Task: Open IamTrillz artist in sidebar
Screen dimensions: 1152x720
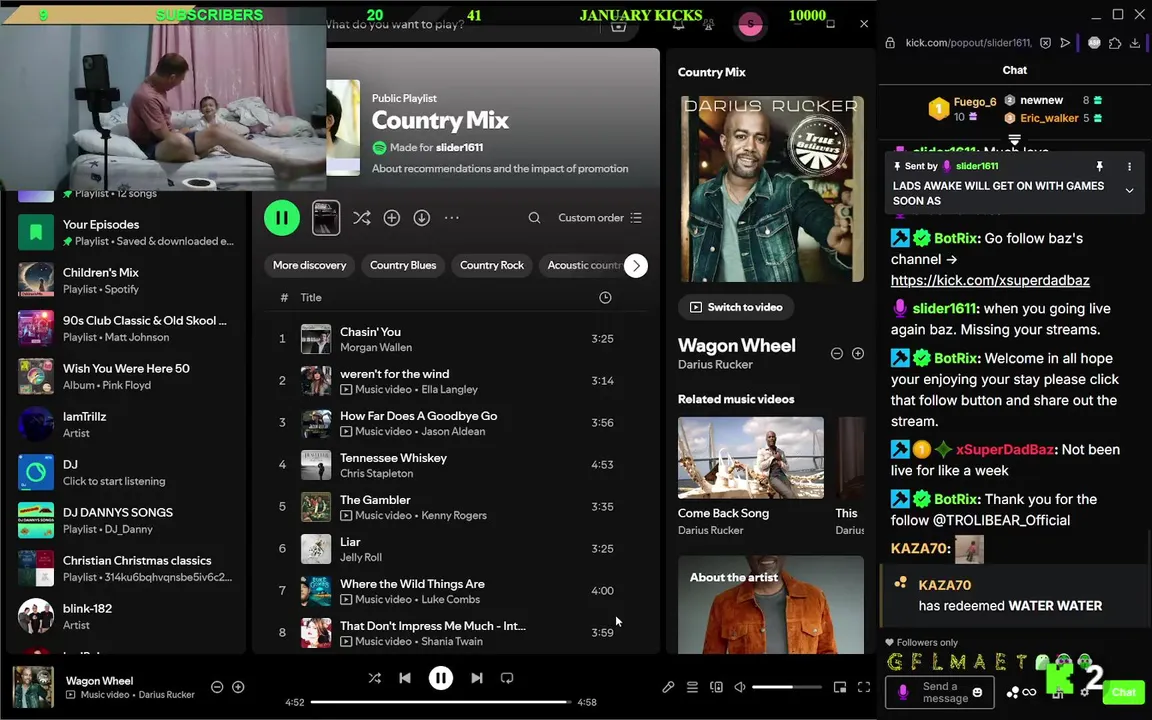Action: click(126, 424)
